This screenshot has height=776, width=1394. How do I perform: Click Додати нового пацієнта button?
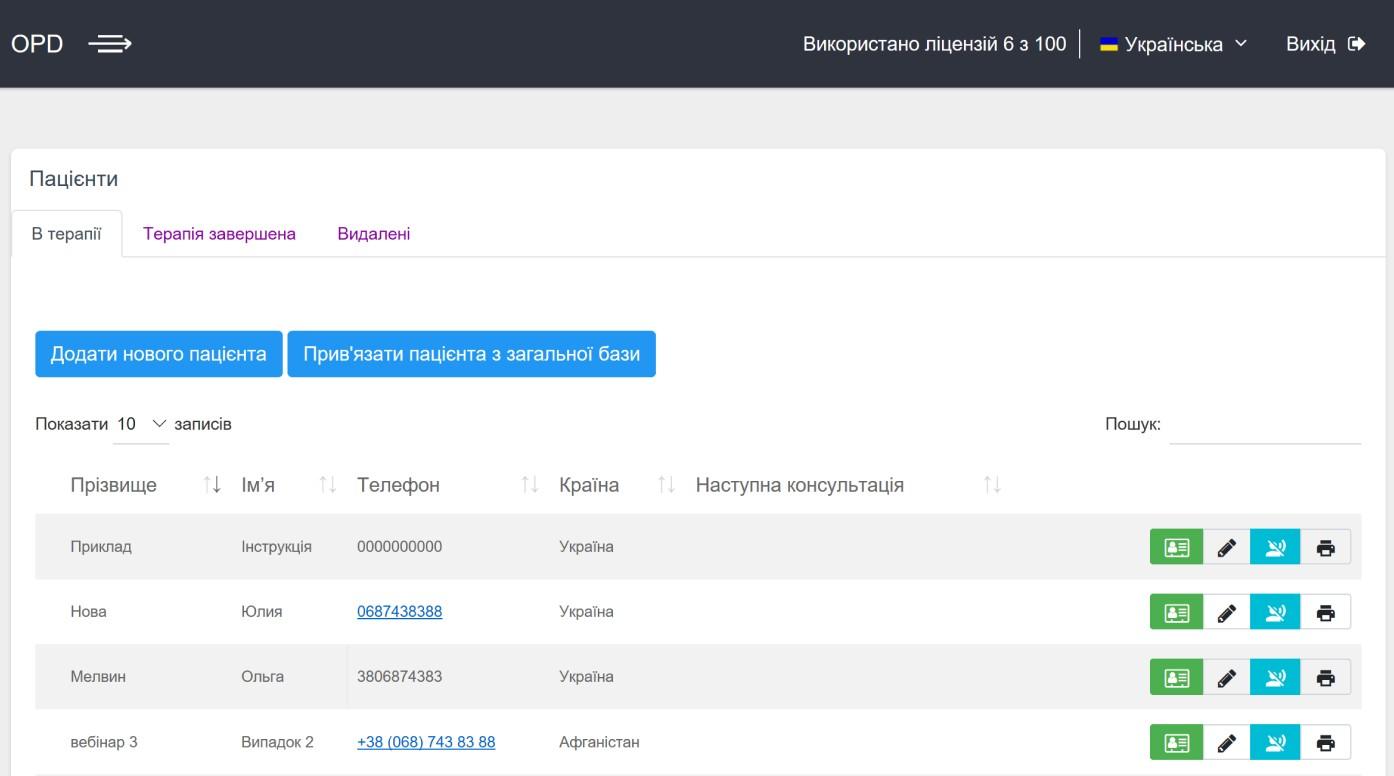pyautogui.click(x=158, y=354)
